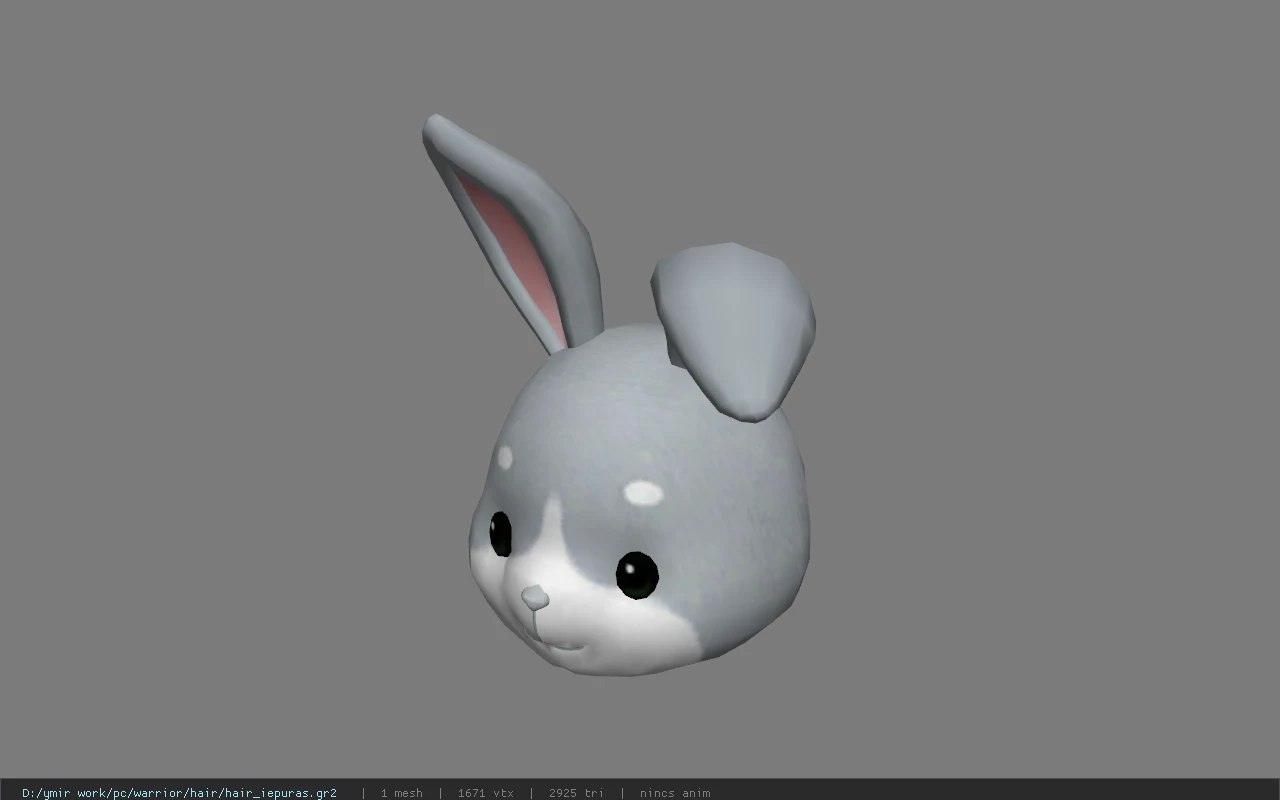
Task: Click the "1671 vtx" vertex count
Action: 485,793
